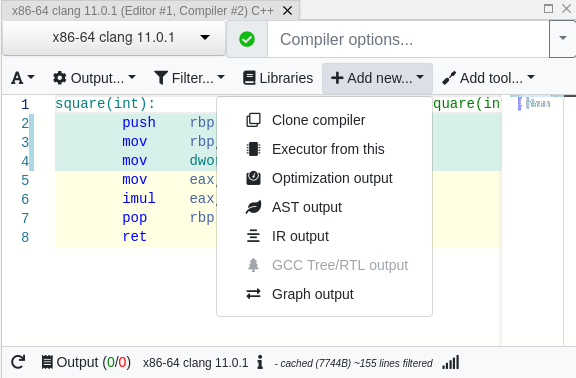
Task: Open the compiler options history dropdown arrow
Action: (x=562, y=38)
